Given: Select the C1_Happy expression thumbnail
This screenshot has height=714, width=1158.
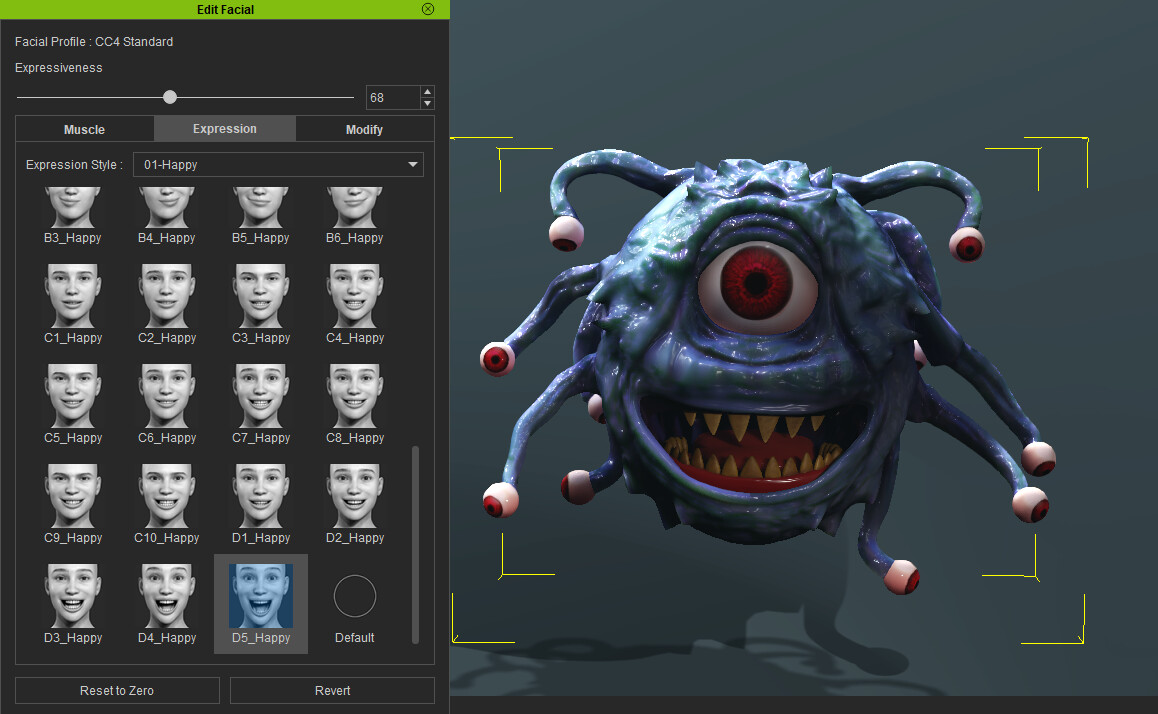Looking at the screenshot, I should click(x=73, y=295).
